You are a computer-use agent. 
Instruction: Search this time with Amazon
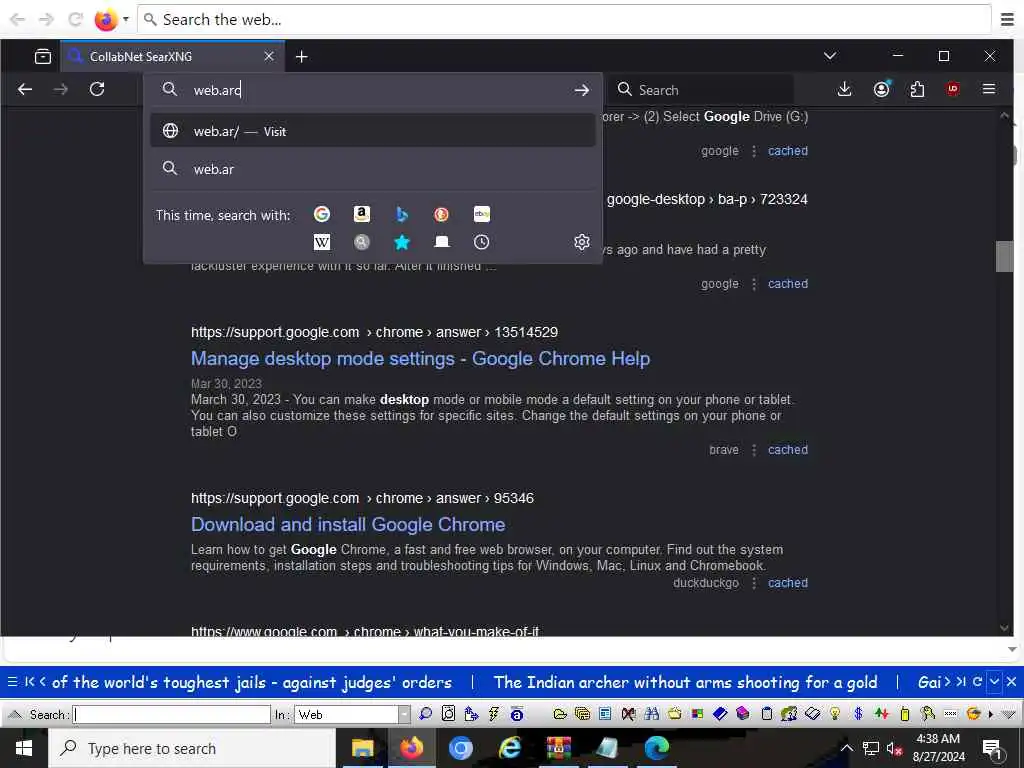click(362, 214)
